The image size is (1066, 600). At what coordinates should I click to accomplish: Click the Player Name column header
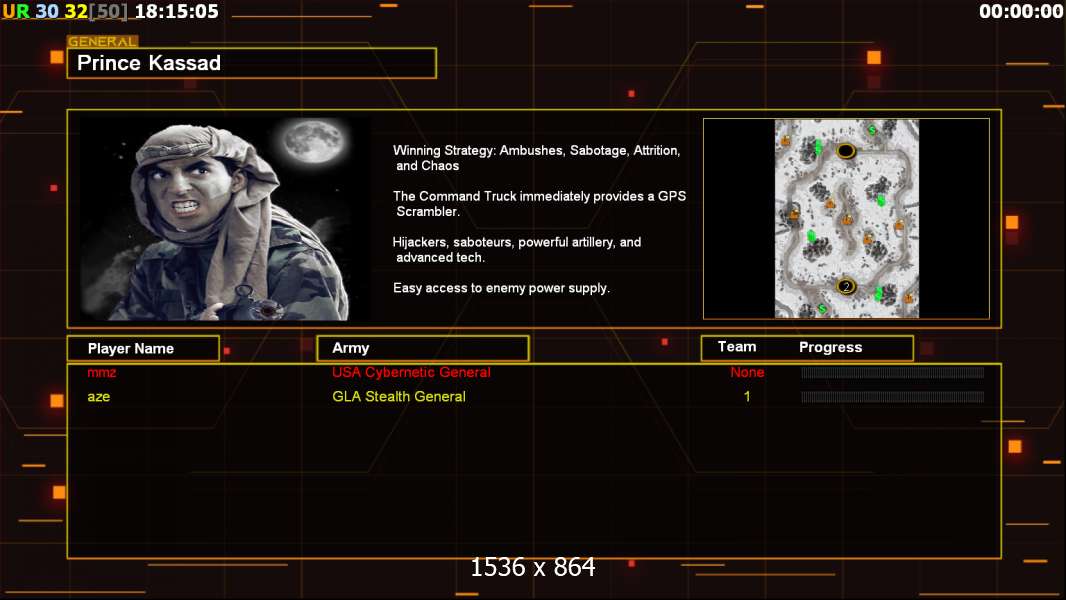pyautogui.click(x=143, y=349)
